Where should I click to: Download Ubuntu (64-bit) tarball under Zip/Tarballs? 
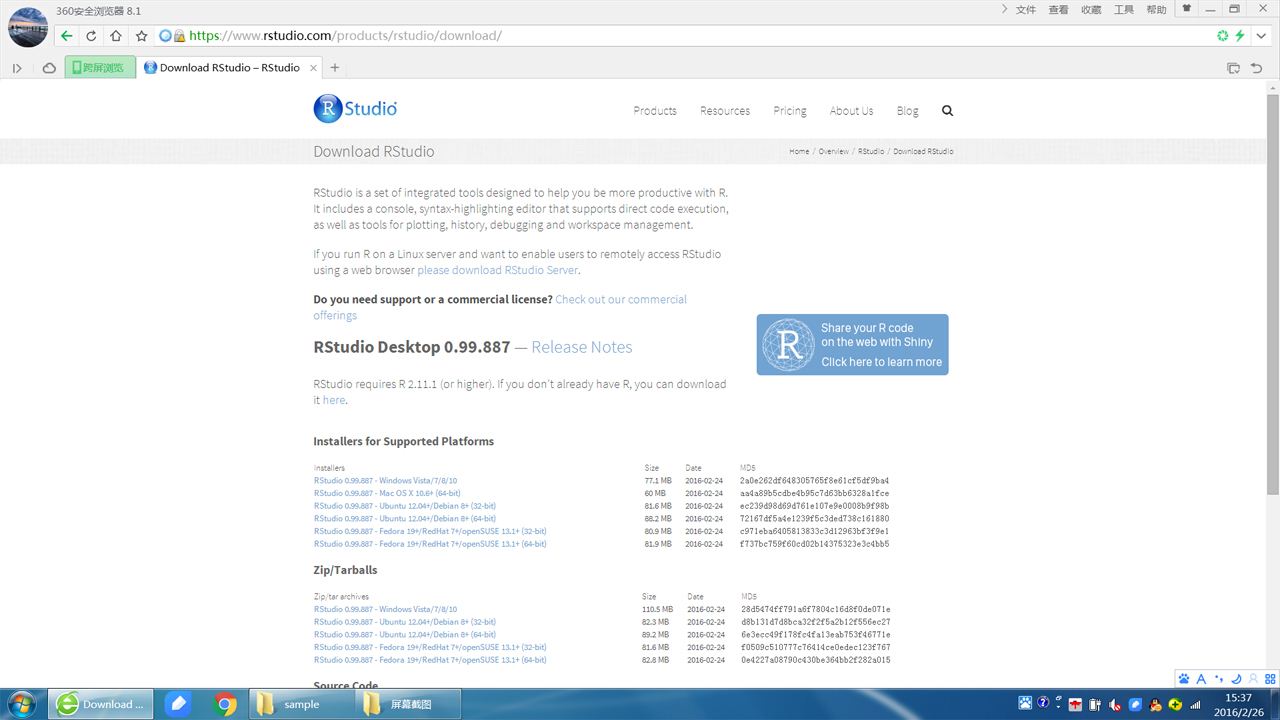pyautogui.click(x=405, y=635)
